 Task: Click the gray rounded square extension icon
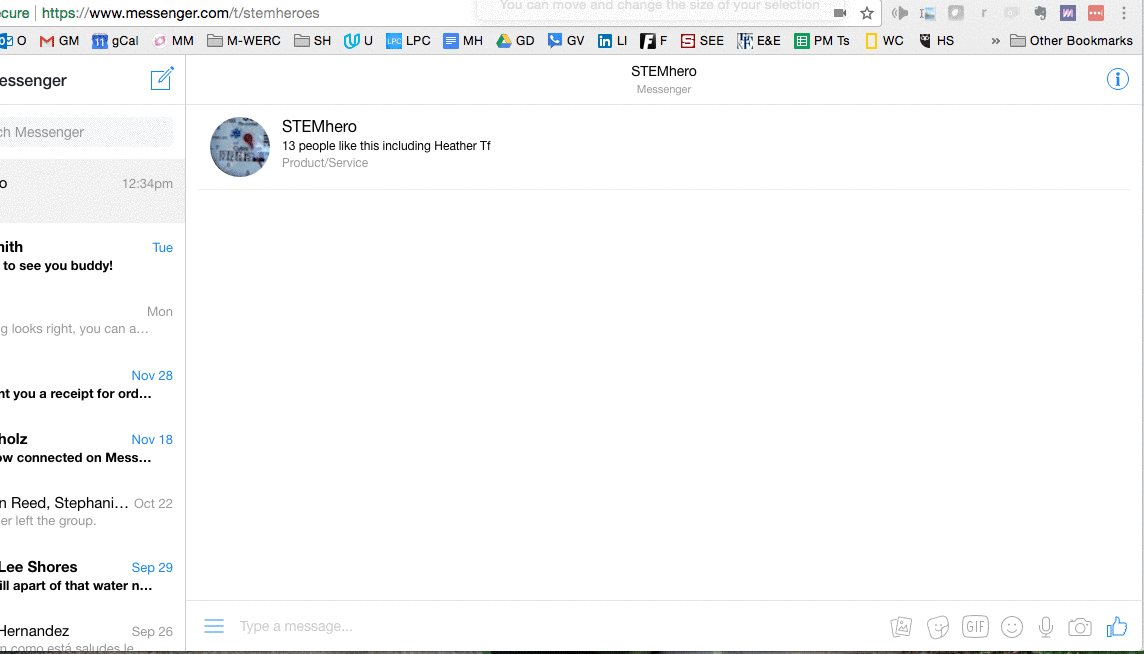click(956, 13)
